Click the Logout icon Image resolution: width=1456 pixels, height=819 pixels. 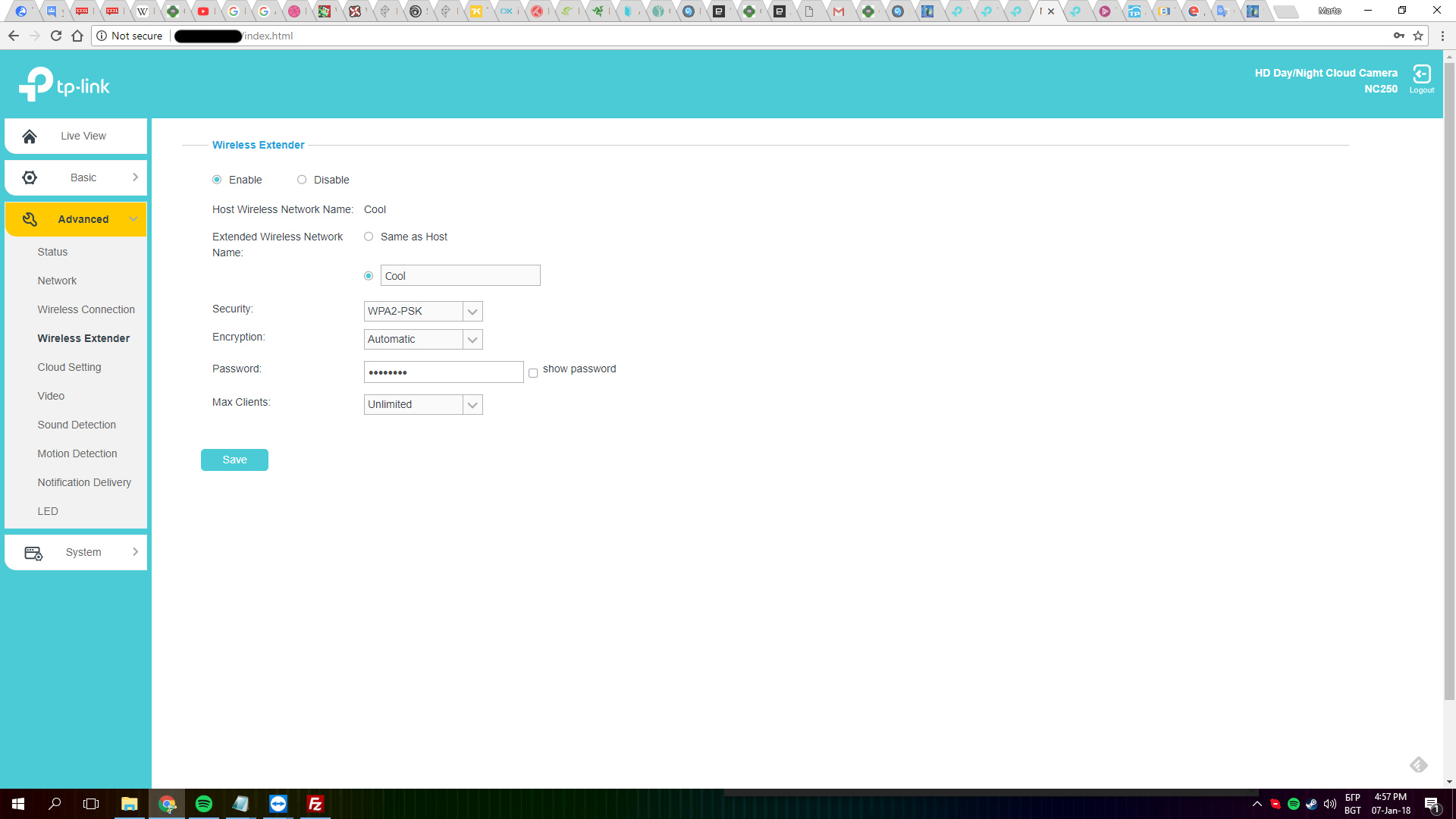point(1421,74)
